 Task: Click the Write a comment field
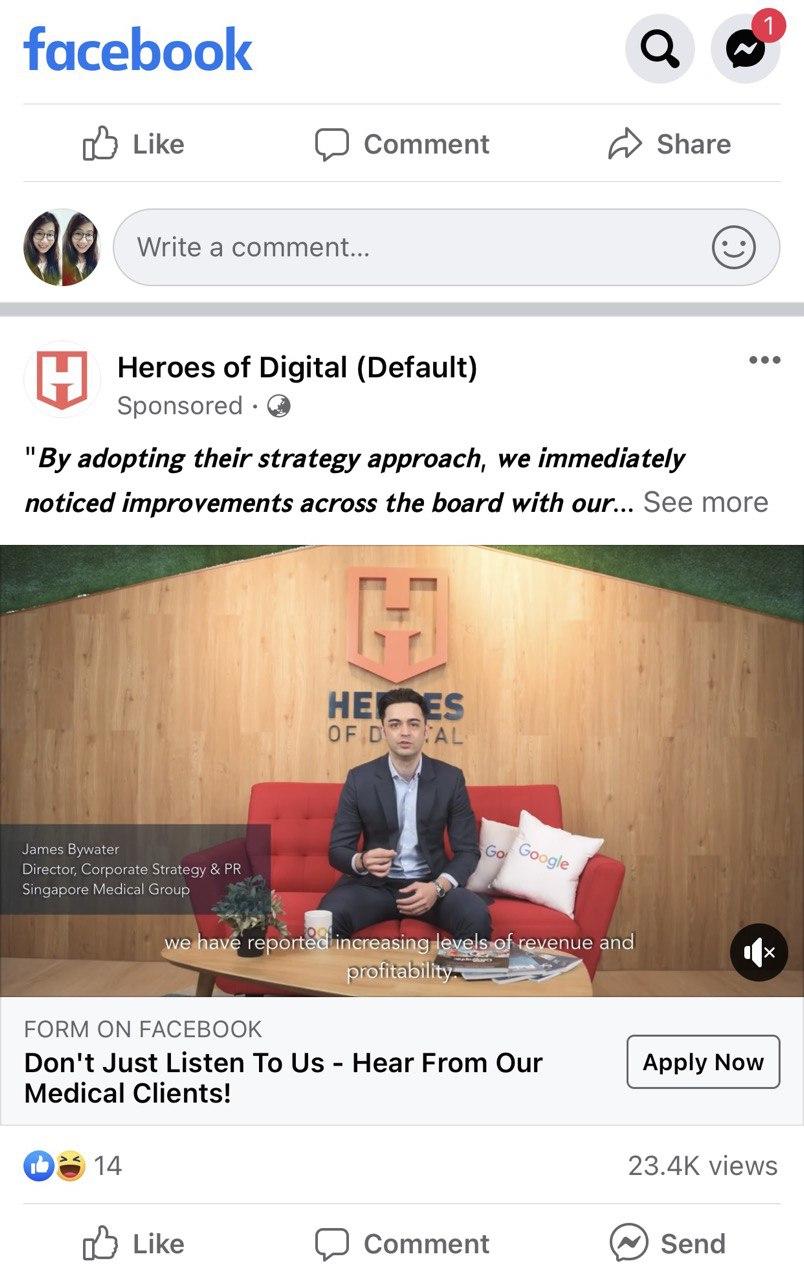(446, 247)
